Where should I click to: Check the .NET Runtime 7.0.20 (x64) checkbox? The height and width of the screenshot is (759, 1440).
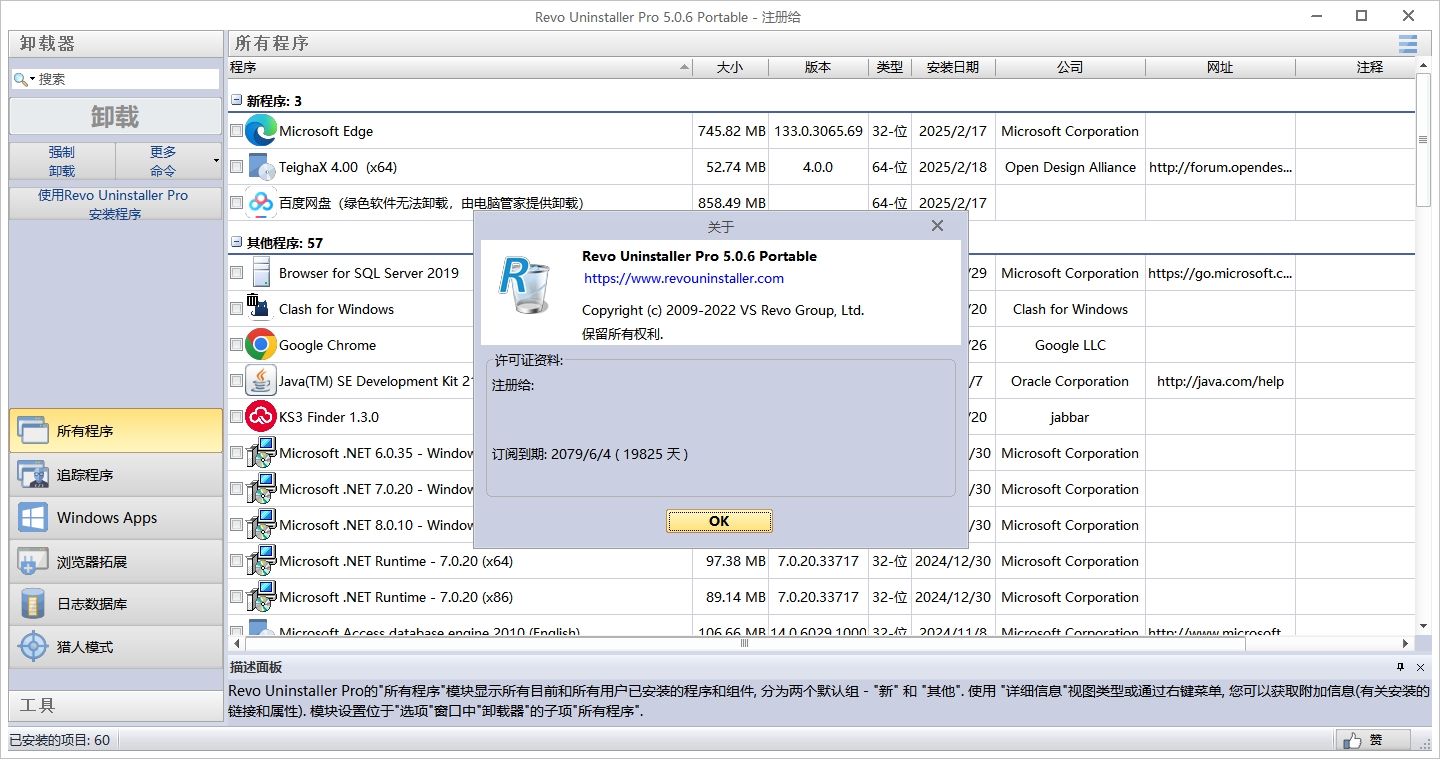(x=236, y=561)
